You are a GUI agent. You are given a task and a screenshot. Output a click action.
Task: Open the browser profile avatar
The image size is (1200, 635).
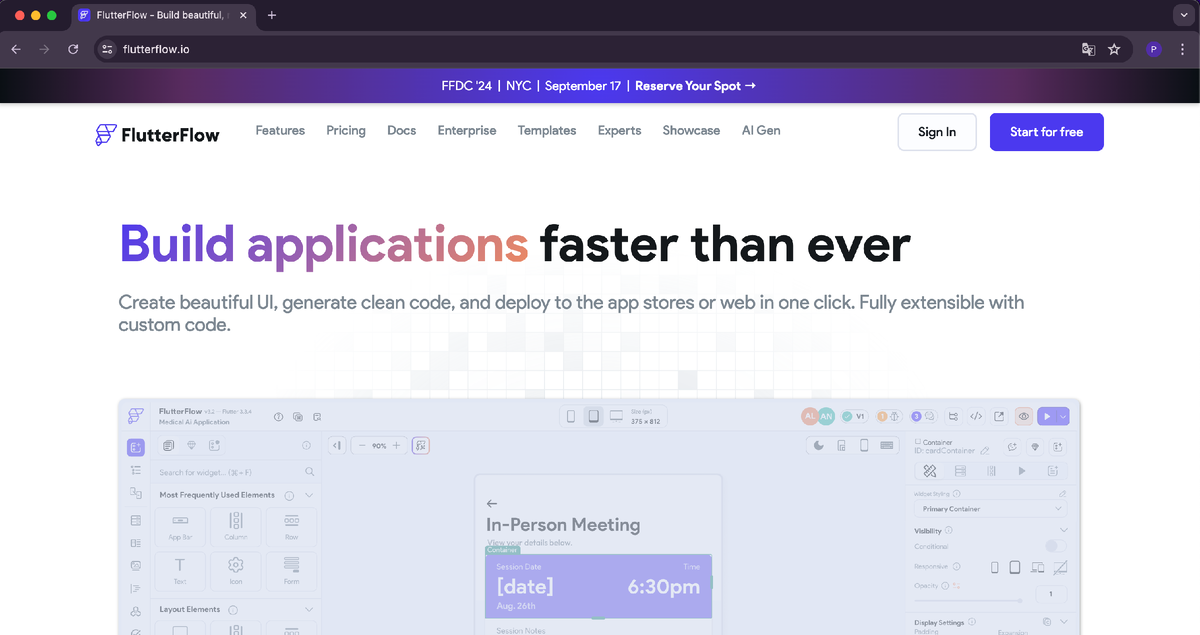(x=1154, y=49)
